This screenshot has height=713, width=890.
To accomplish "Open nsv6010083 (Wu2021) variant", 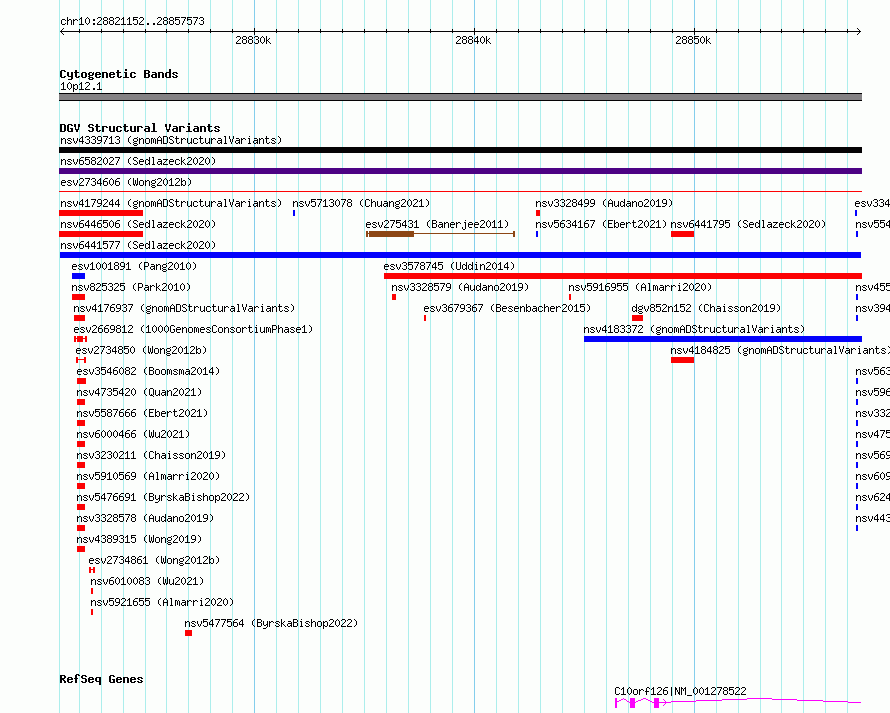I will 147,581.
